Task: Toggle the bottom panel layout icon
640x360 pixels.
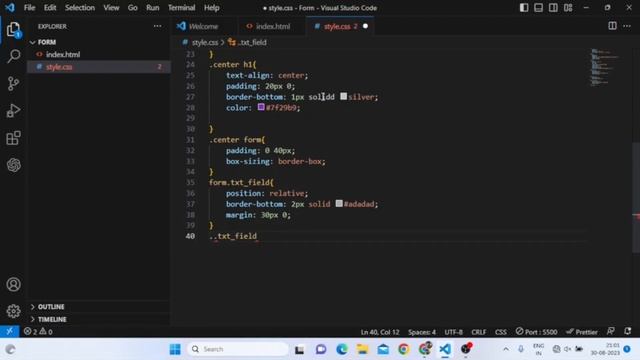Action: [538, 8]
